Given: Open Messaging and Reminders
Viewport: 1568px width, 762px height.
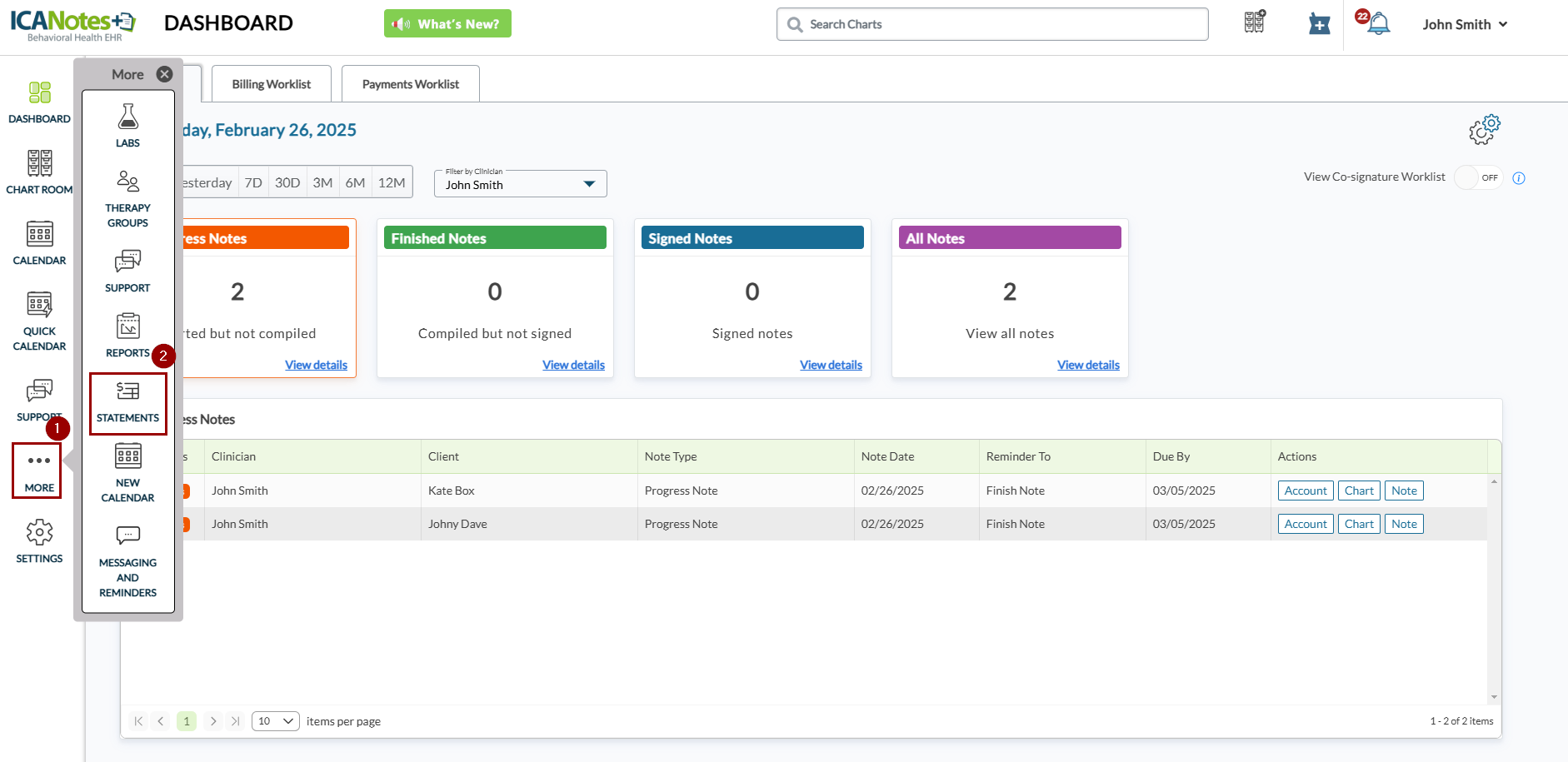Looking at the screenshot, I should click(x=127, y=561).
